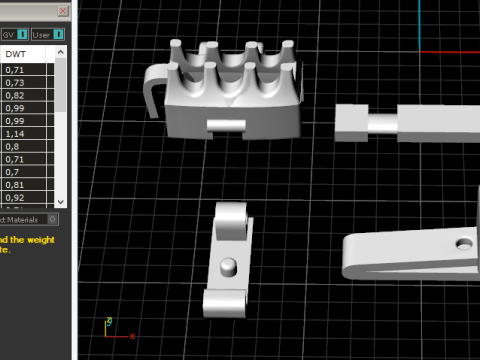Image resolution: width=480 pixels, height=360 pixels.
Task: Select the flat lever arm with a hole
Action: (x=411, y=254)
